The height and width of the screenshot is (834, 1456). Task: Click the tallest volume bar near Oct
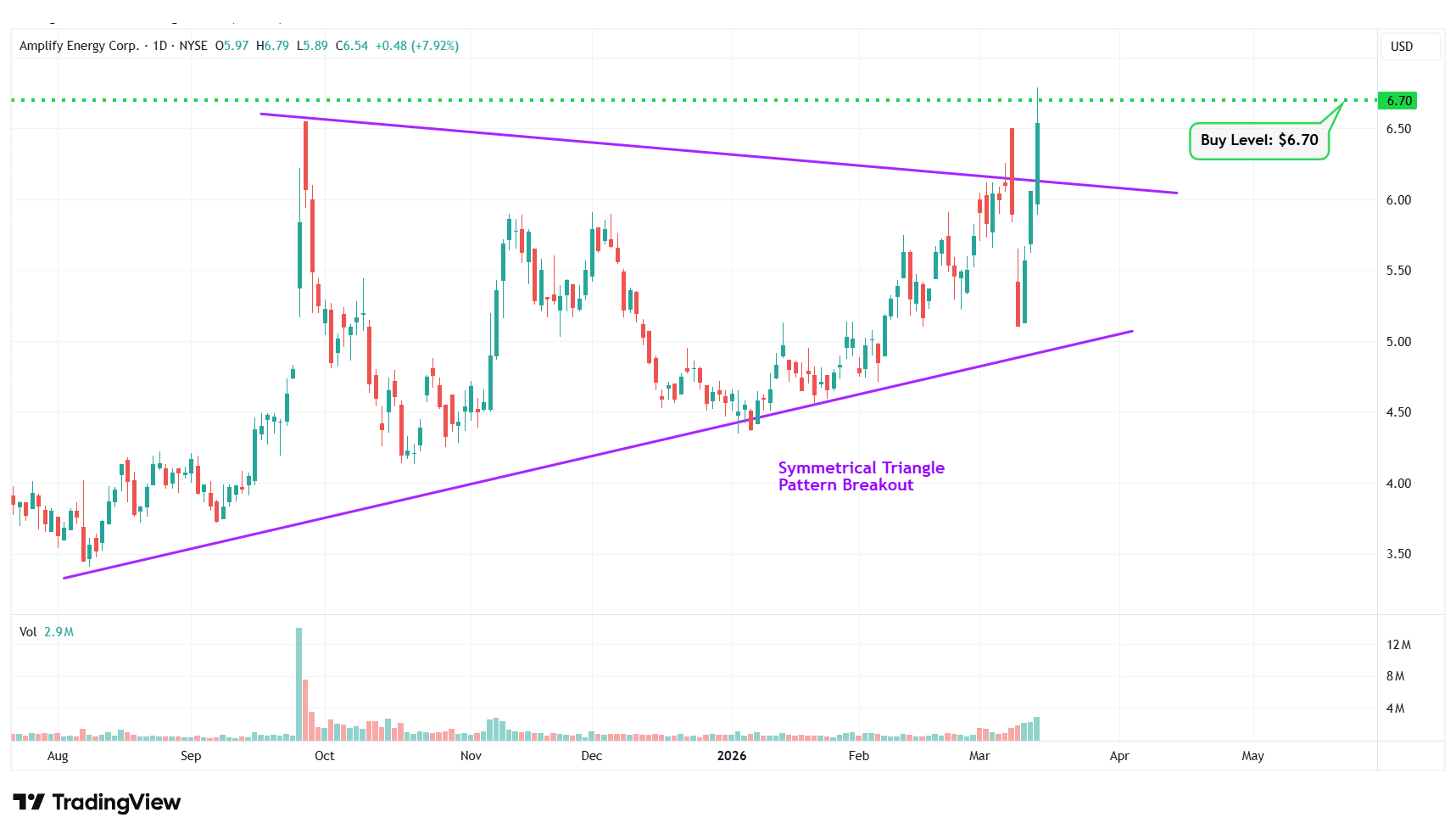(298, 683)
